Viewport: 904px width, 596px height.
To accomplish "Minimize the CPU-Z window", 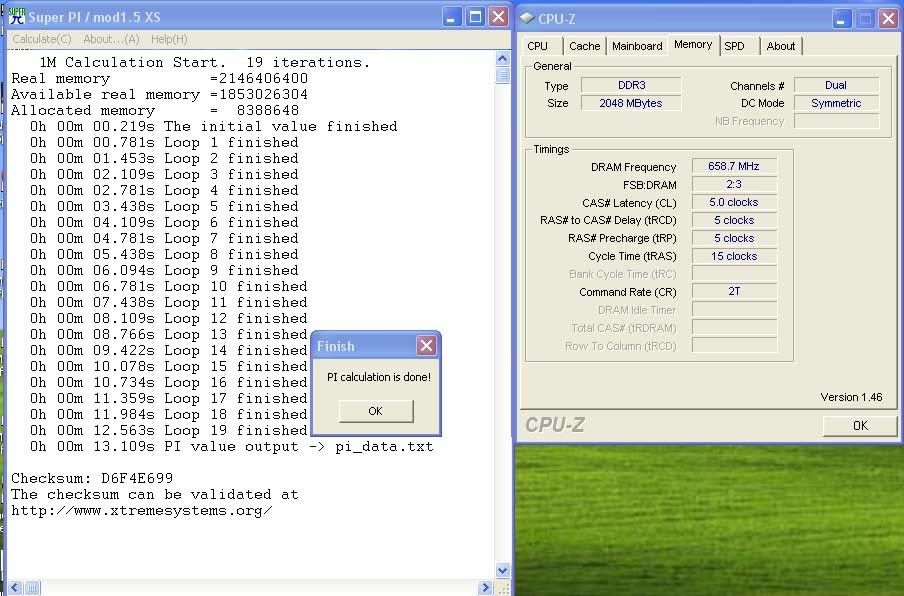I will coord(842,19).
